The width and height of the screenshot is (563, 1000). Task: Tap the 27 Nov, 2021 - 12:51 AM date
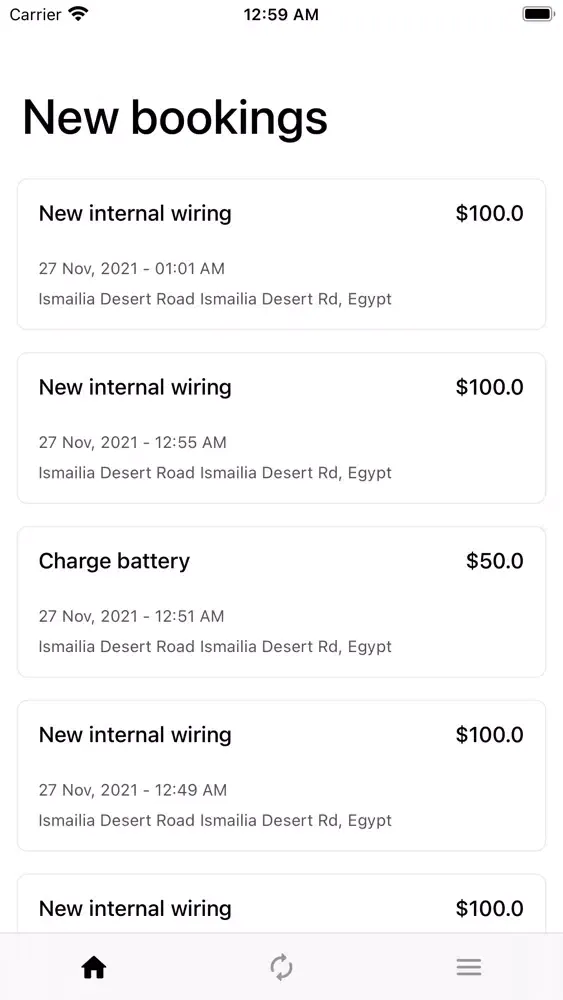click(x=131, y=616)
